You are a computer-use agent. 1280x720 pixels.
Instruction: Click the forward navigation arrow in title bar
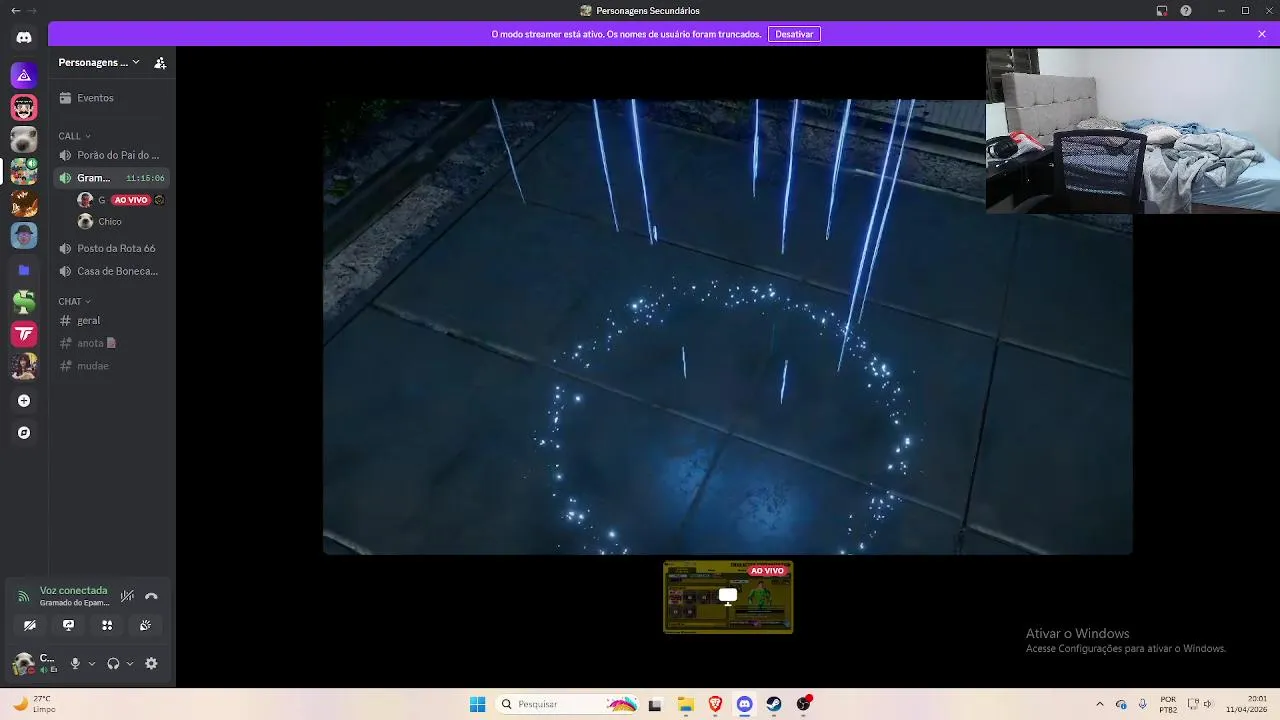tap(32, 11)
